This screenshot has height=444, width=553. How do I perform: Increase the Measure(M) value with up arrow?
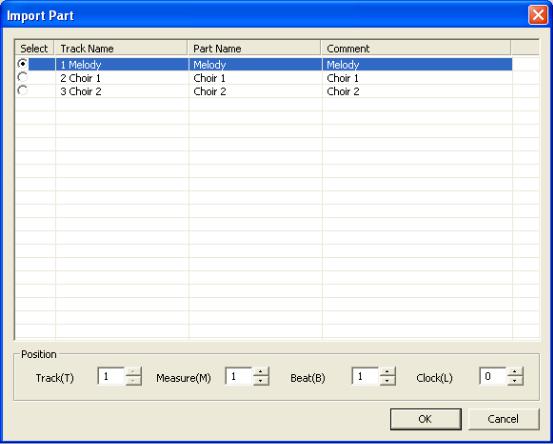click(x=261, y=372)
